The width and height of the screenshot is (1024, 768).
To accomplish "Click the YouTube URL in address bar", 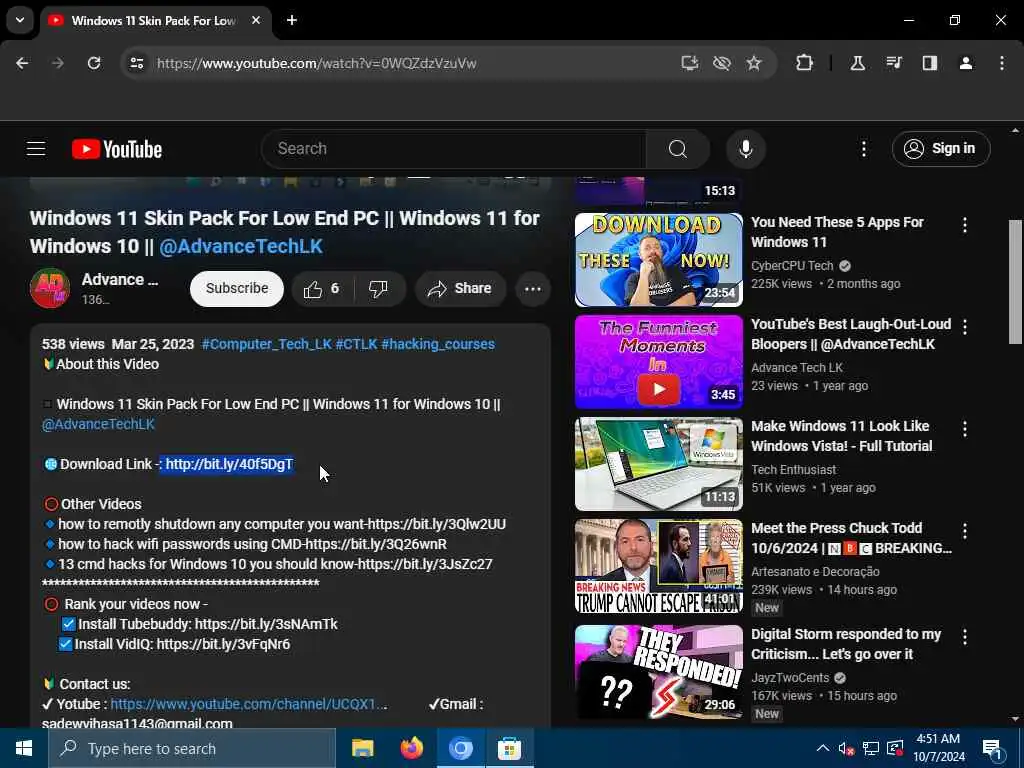I will (x=317, y=63).
